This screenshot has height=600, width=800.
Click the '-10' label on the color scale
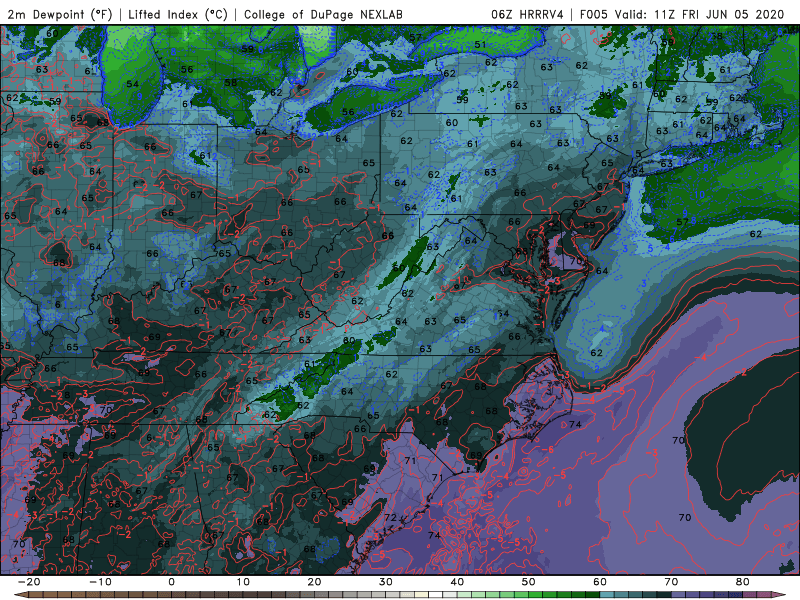coord(100,582)
